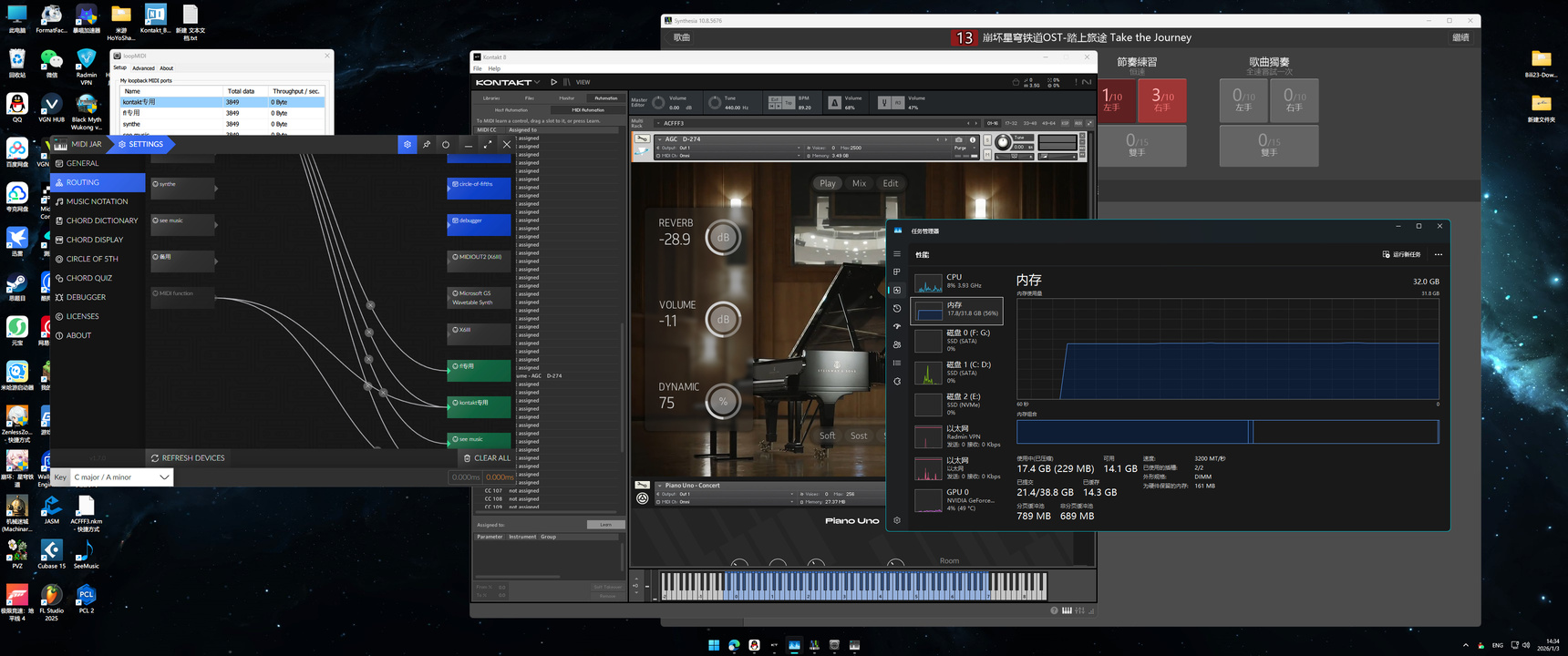Click the trash icon beside Clear All

pyautogui.click(x=468, y=458)
